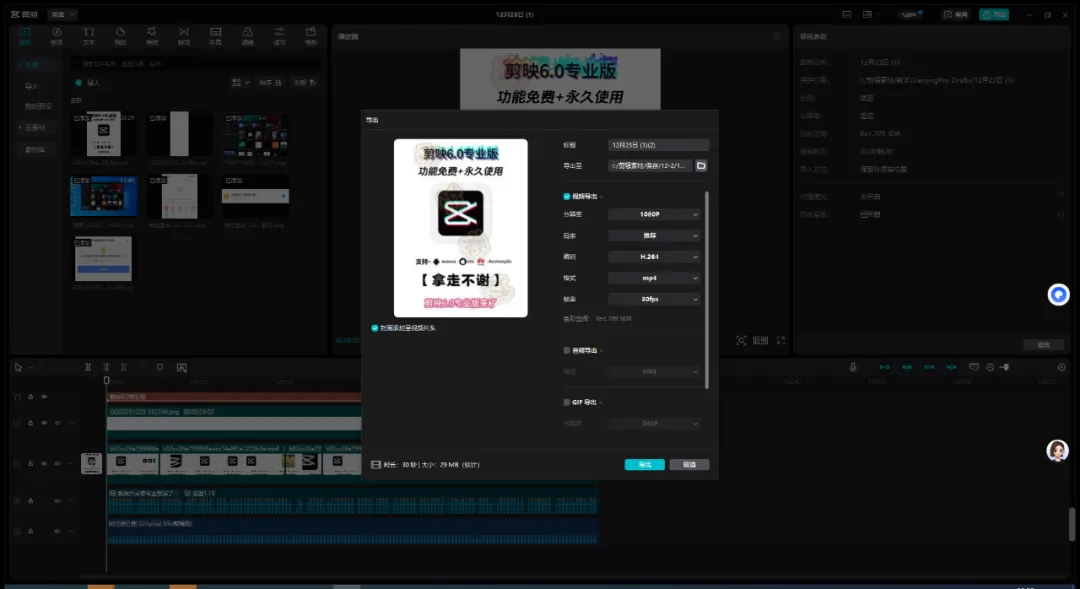Click the avatar floating icon at right edge
The height and width of the screenshot is (589, 1080).
pos(1057,451)
